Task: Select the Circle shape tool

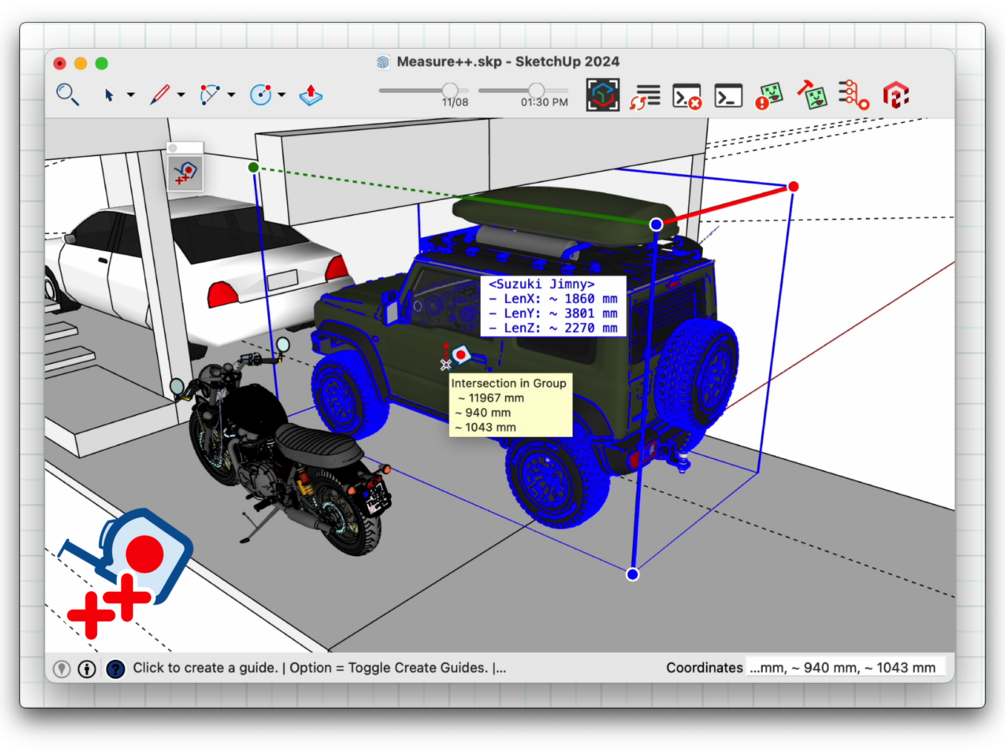Action: 260,95
